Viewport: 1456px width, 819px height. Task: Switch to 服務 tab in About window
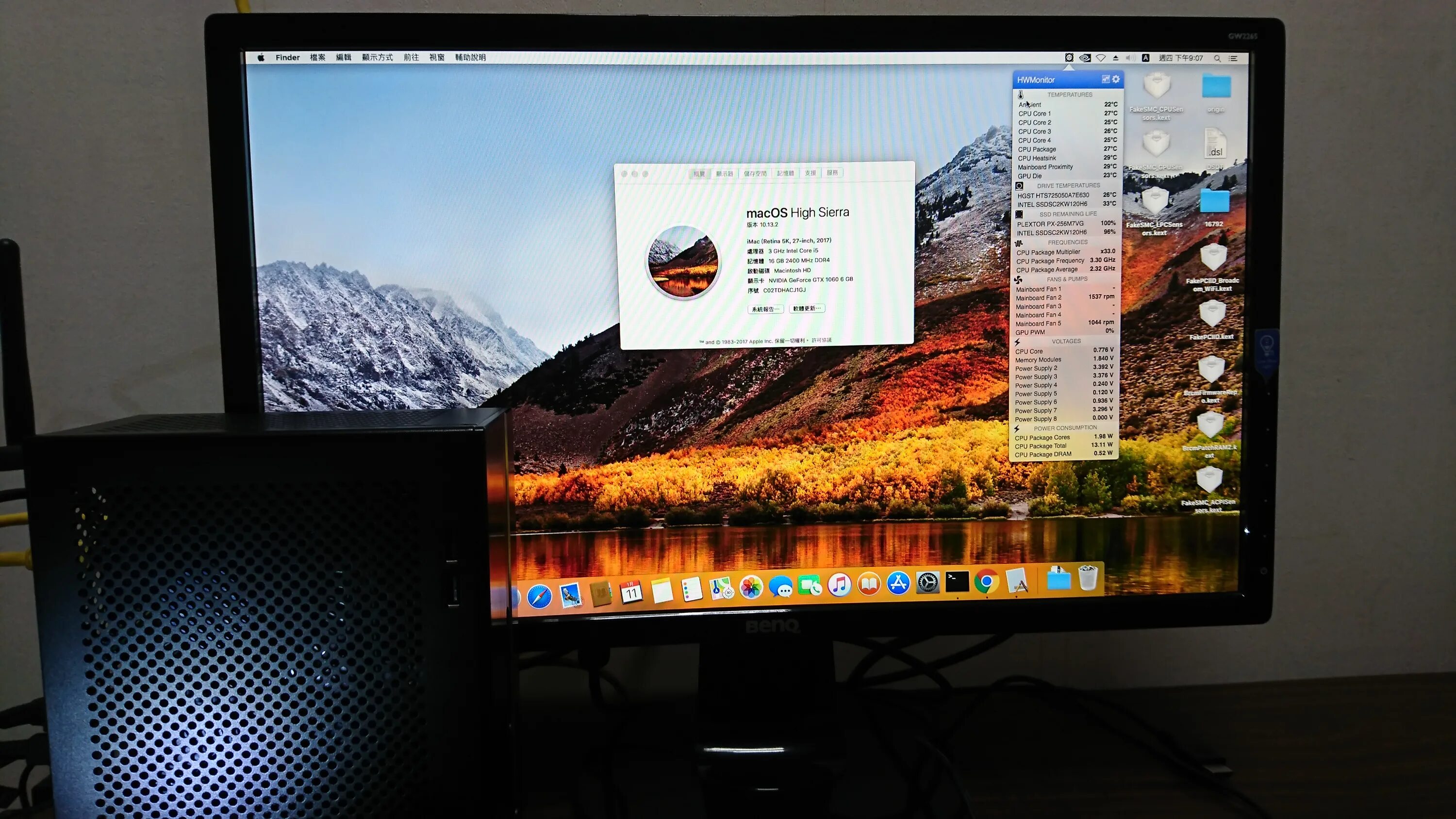832,172
